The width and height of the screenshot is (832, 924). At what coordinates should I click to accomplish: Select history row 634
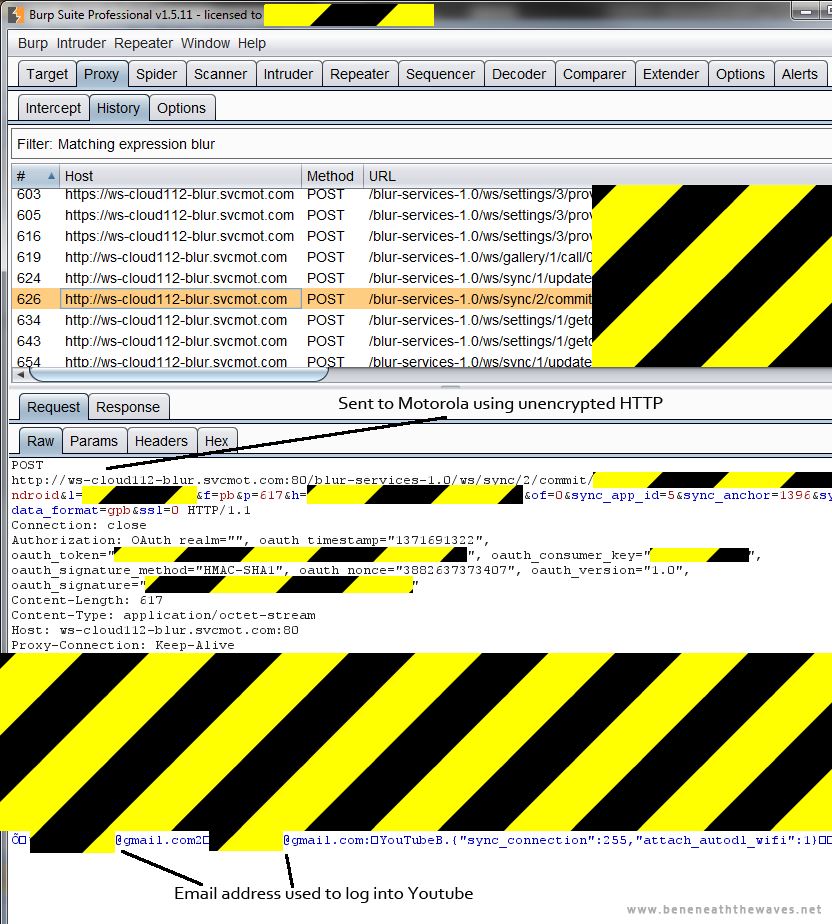tap(302, 320)
